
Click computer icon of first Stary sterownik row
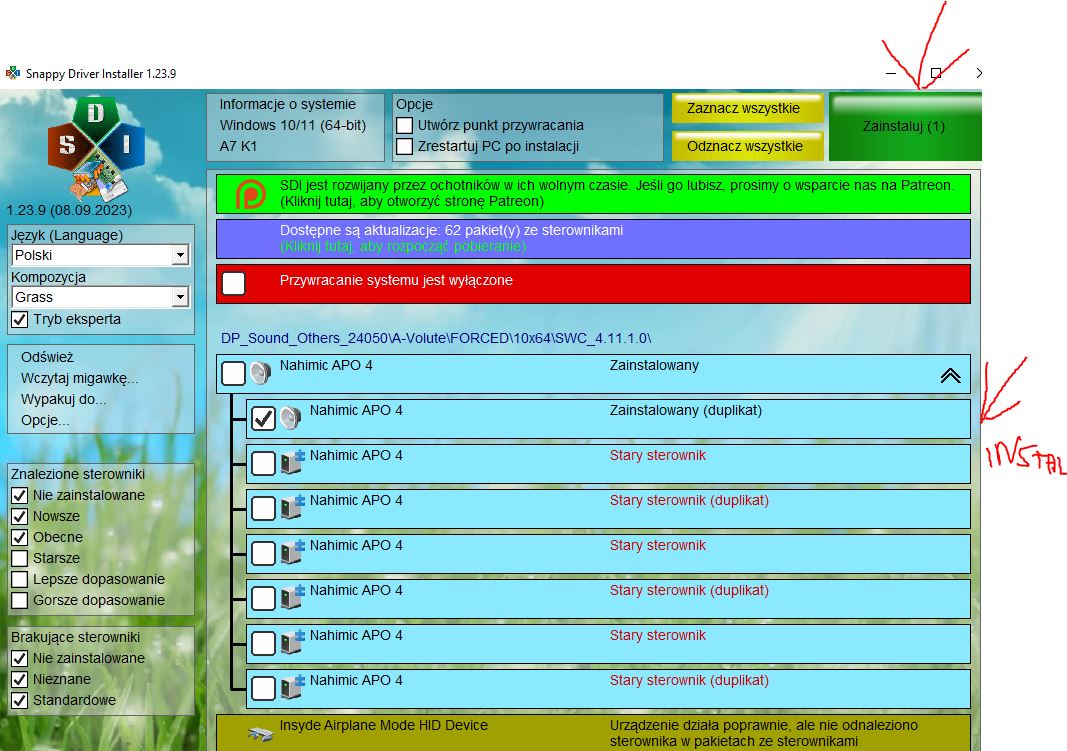(x=292, y=463)
